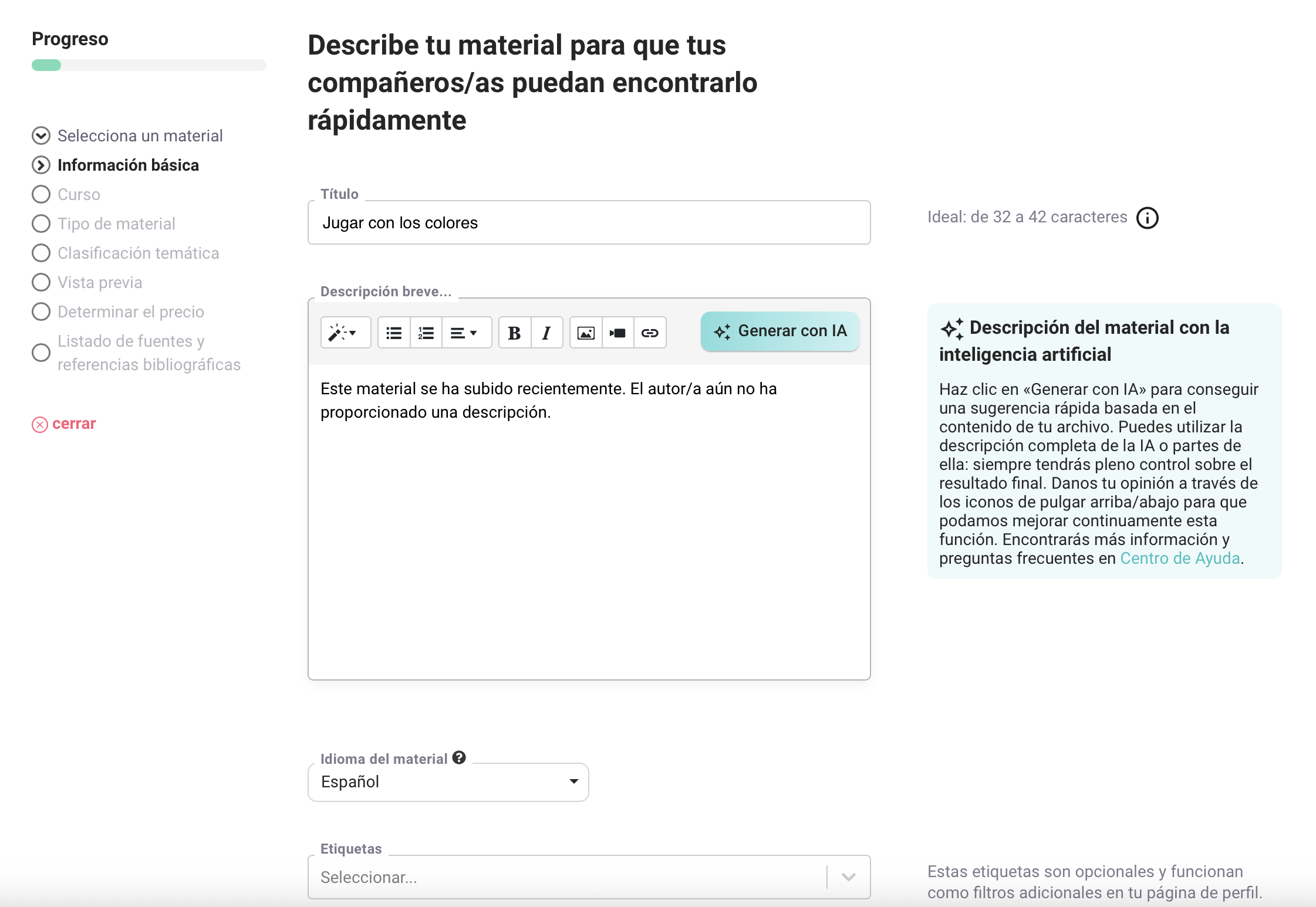
Task: Open the Español language dropdown
Action: click(448, 782)
